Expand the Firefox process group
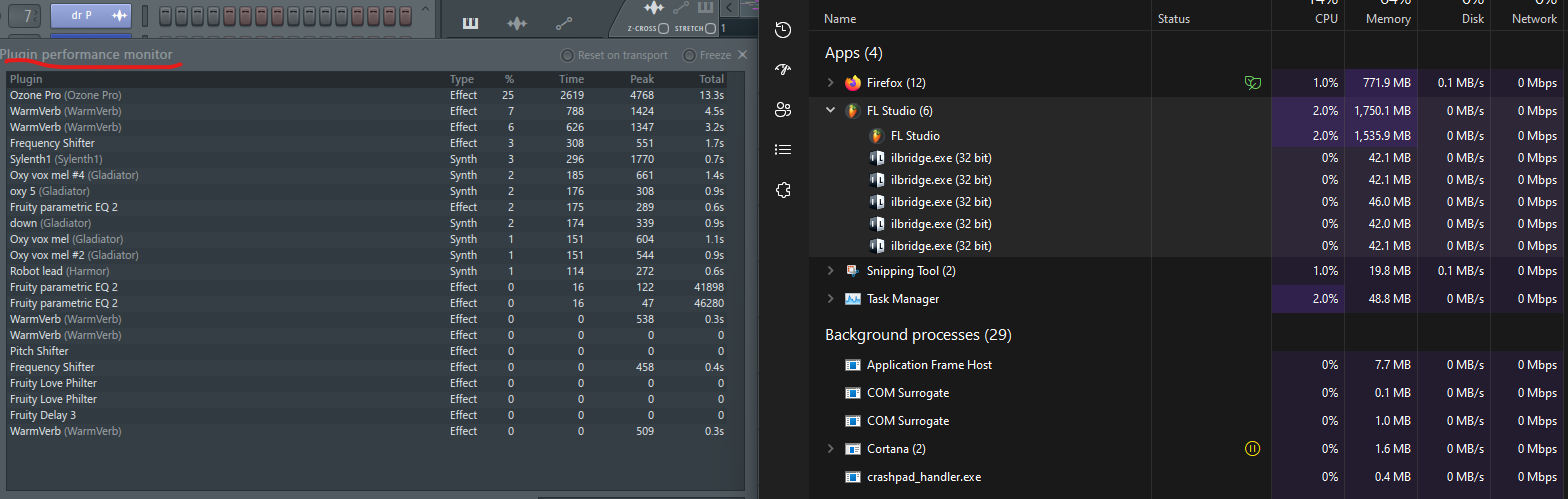 [830, 83]
